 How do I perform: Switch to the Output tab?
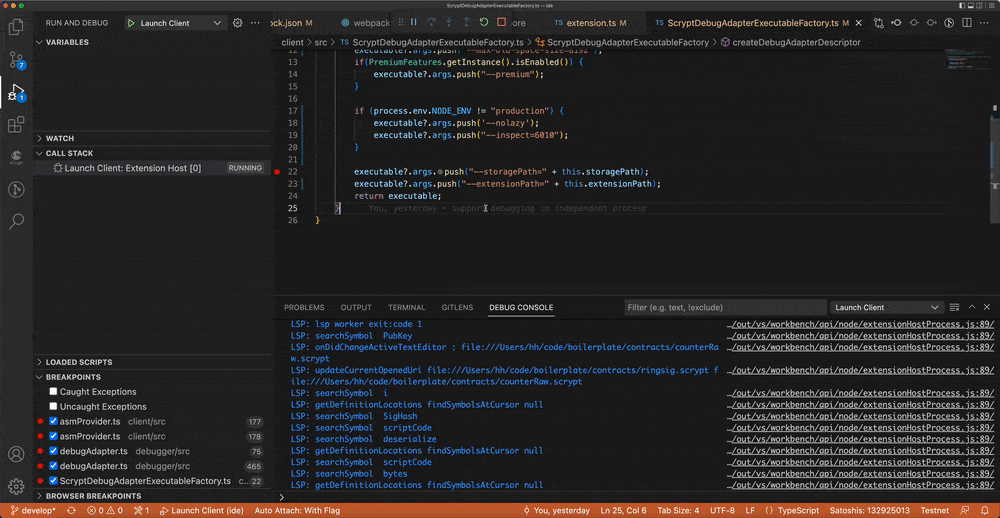click(356, 307)
